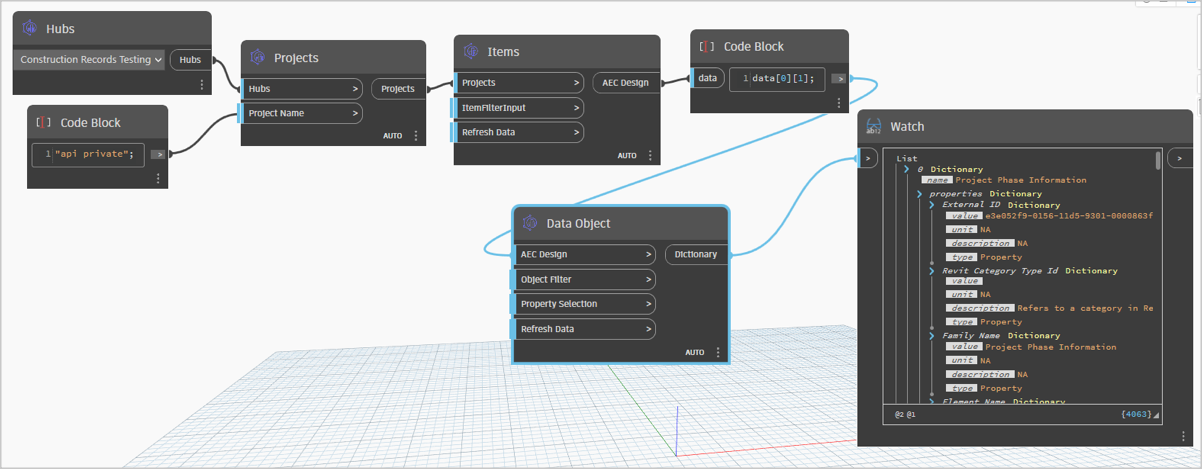Viewport: 1202px width, 469px height.
Task: Click AUTO lacing label on Data Object
Action: coord(695,353)
